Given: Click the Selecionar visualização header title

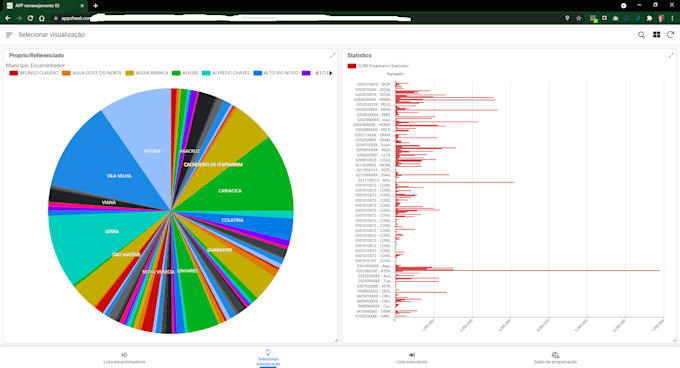Looking at the screenshot, I should tap(52, 35).
